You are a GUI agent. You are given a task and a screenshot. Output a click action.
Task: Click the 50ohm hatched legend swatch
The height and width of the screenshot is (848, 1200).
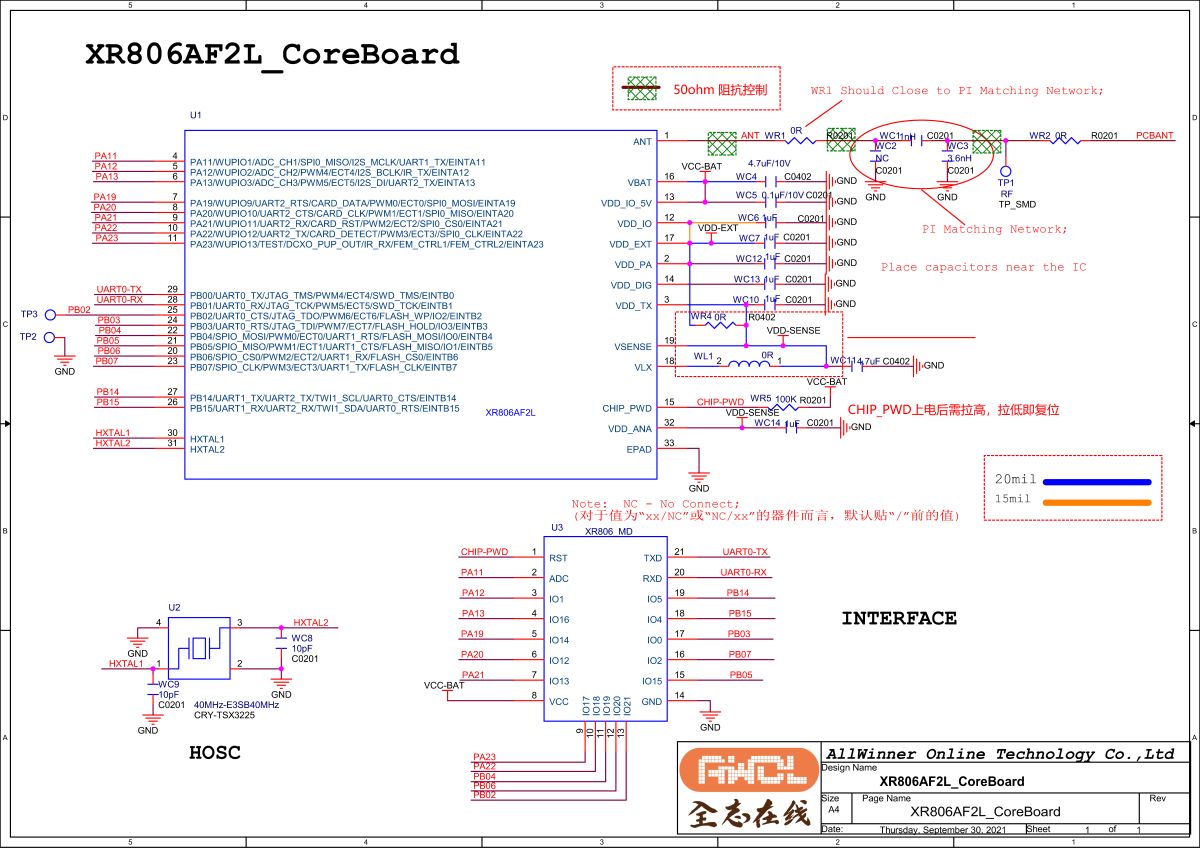(x=641, y=88)
